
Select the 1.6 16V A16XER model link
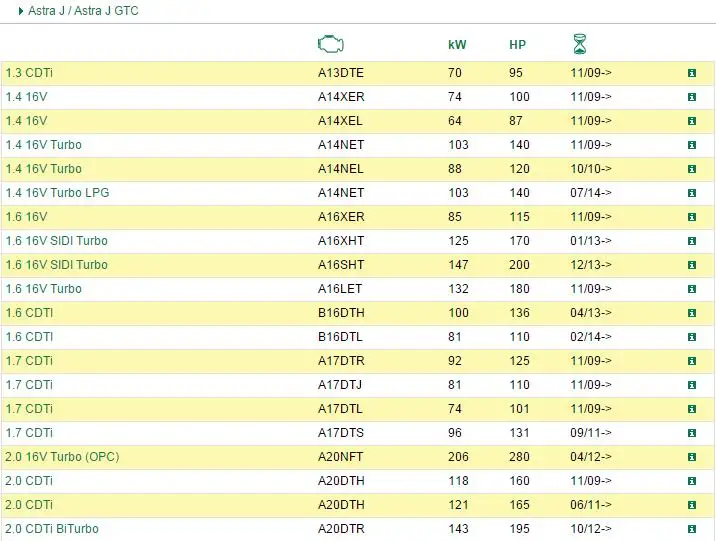click(26, 217)
